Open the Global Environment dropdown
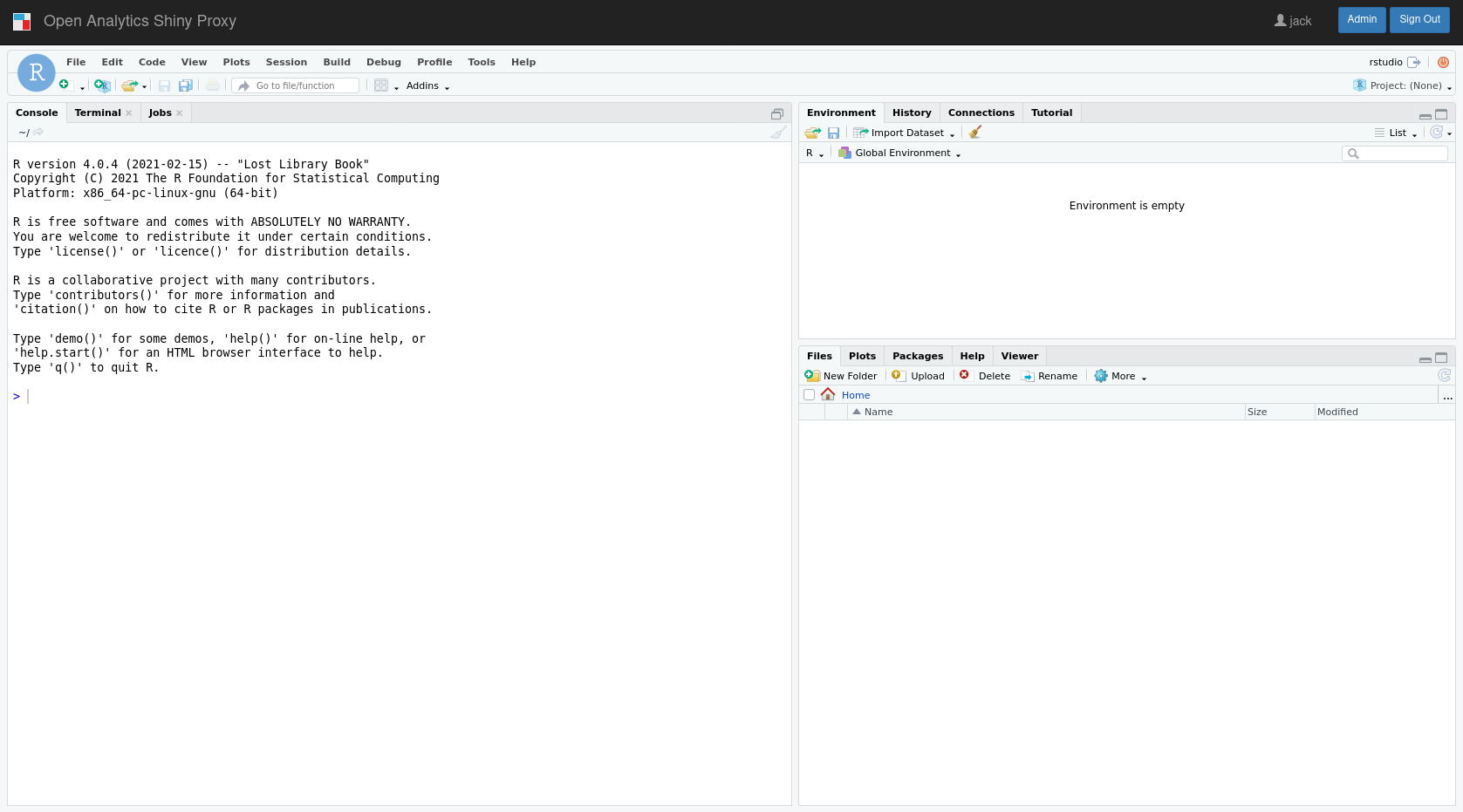Image resolution: width=1463 pixels, height=812 pixels. (x=899, y=153)
